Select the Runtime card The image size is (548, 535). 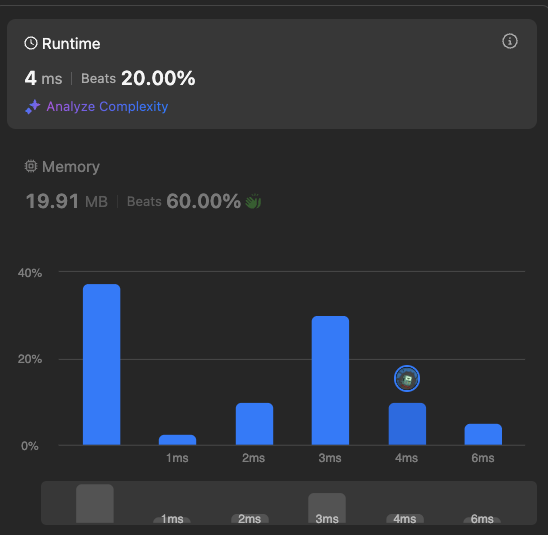coord(272,74)
